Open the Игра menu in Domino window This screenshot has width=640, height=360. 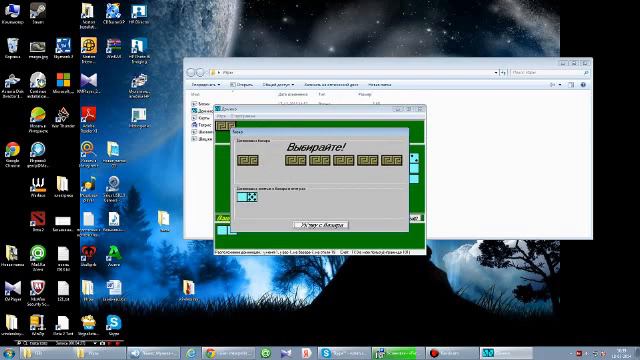coord(221,116)
